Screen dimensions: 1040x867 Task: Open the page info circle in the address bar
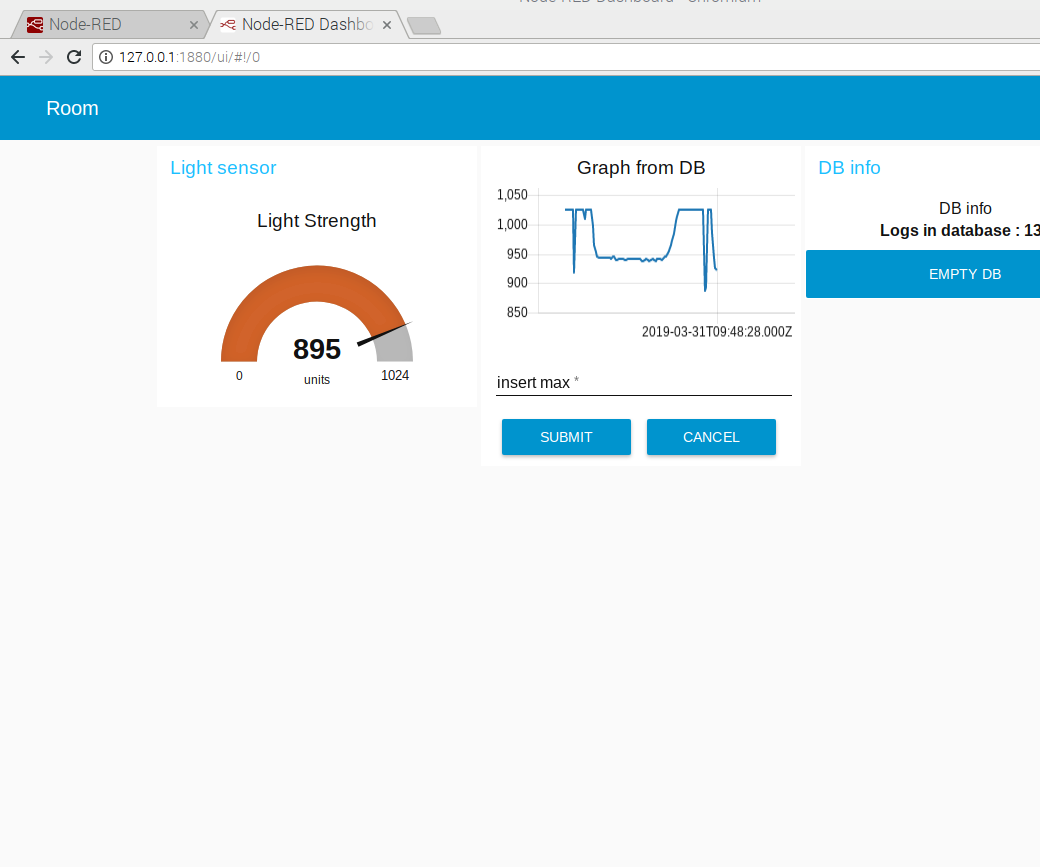[x=105, y=57]
